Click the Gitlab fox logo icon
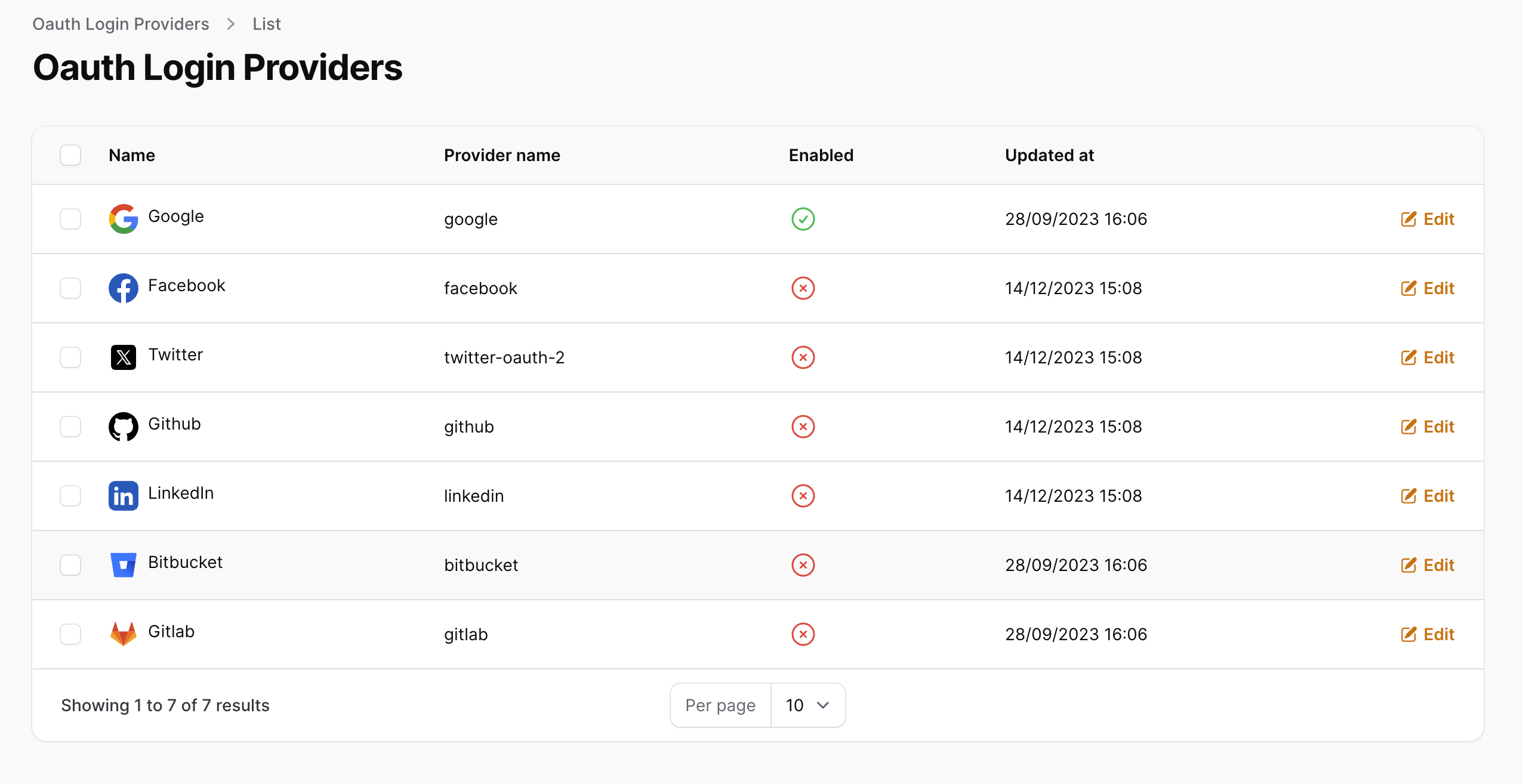1523x784 pixels. click(124, 634)
